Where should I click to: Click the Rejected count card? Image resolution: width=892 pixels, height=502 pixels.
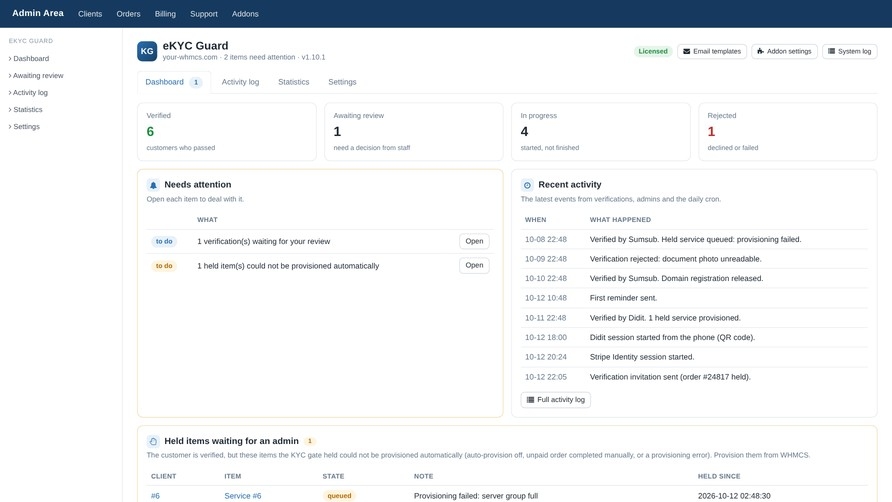pos(788,131)
